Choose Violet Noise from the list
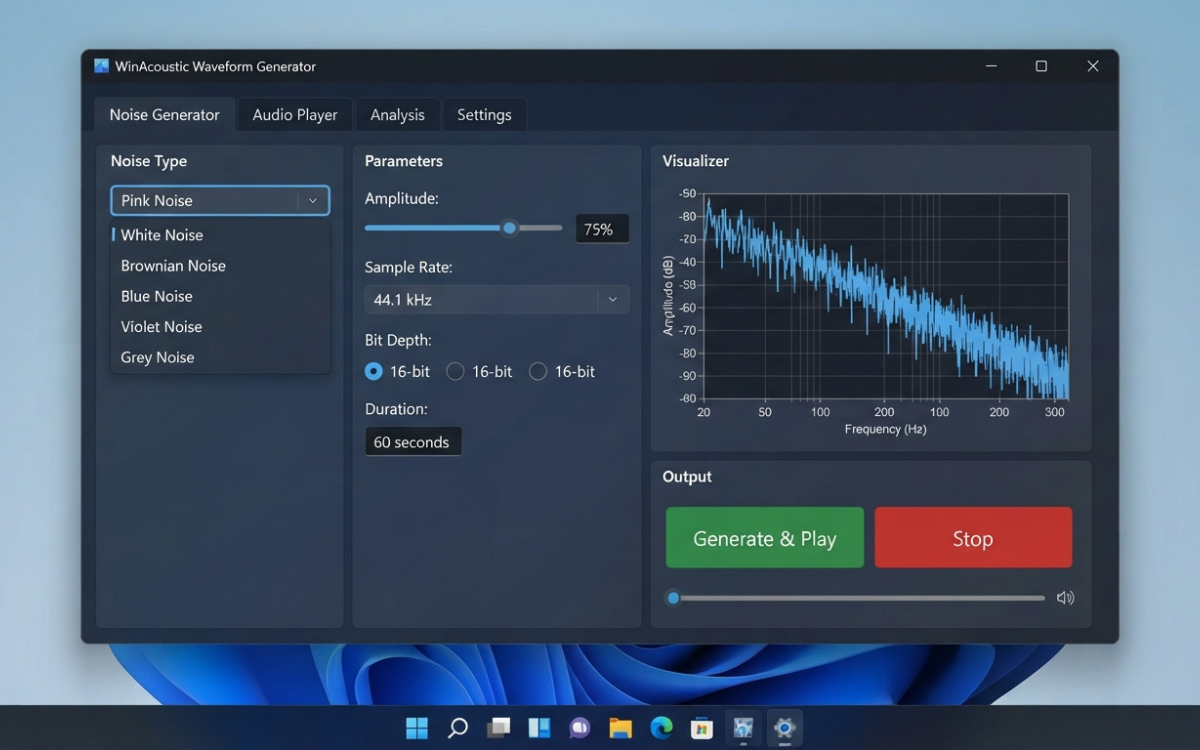The image size is (1200, 750). [x=220, y=327]
